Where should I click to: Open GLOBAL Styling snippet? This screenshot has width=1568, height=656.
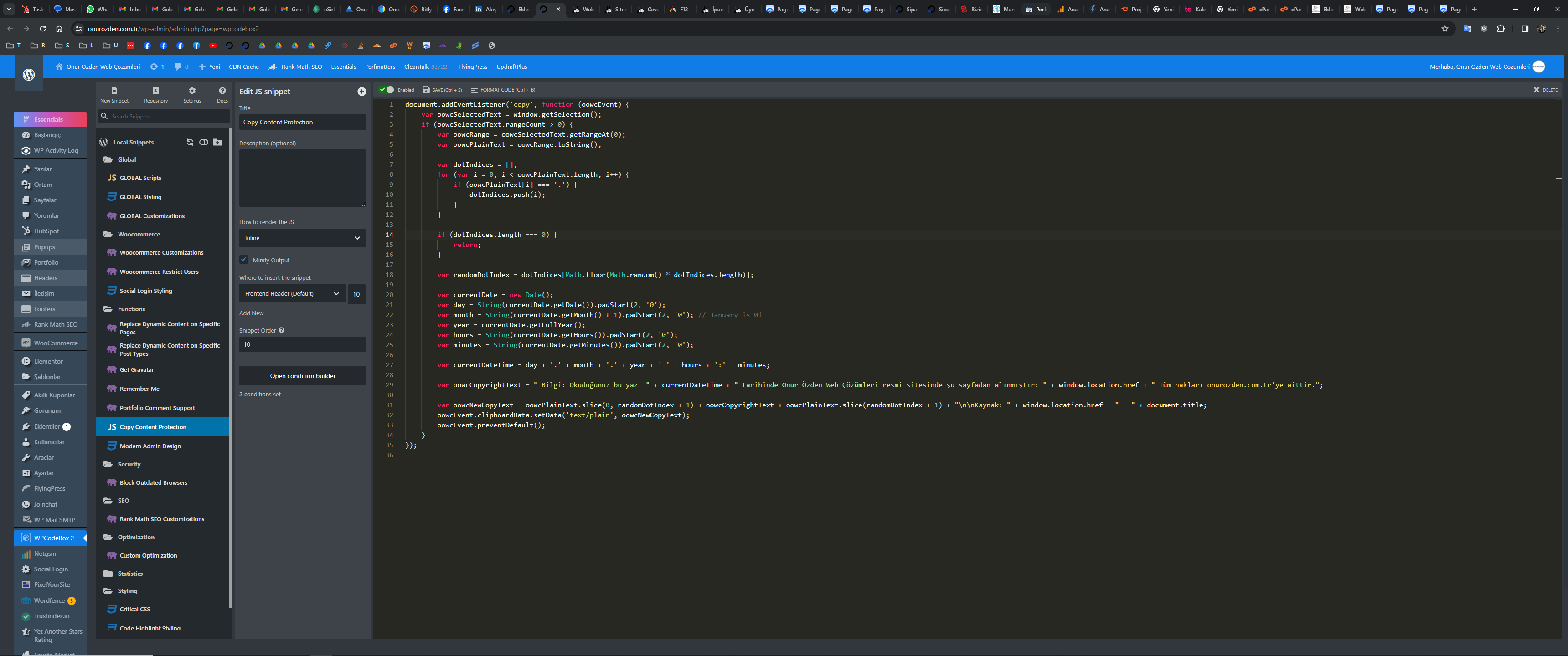pos(140,197)
